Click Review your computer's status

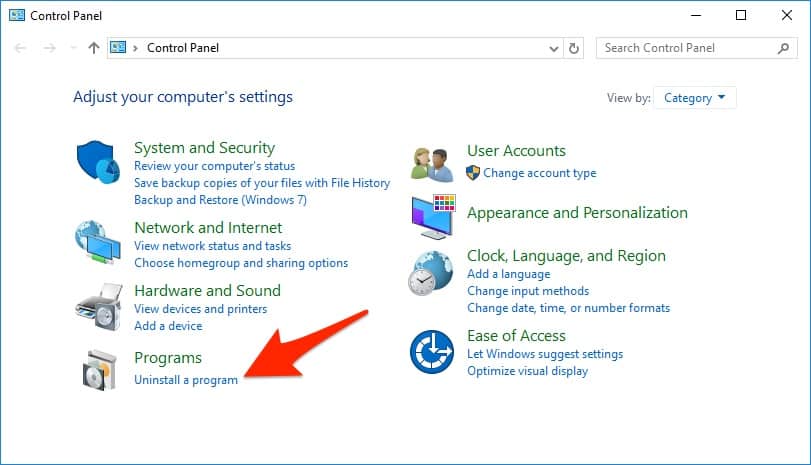pos(214,166)
